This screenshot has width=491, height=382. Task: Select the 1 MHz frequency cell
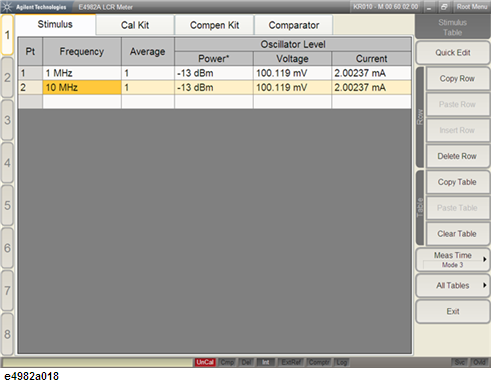point(82,73)
